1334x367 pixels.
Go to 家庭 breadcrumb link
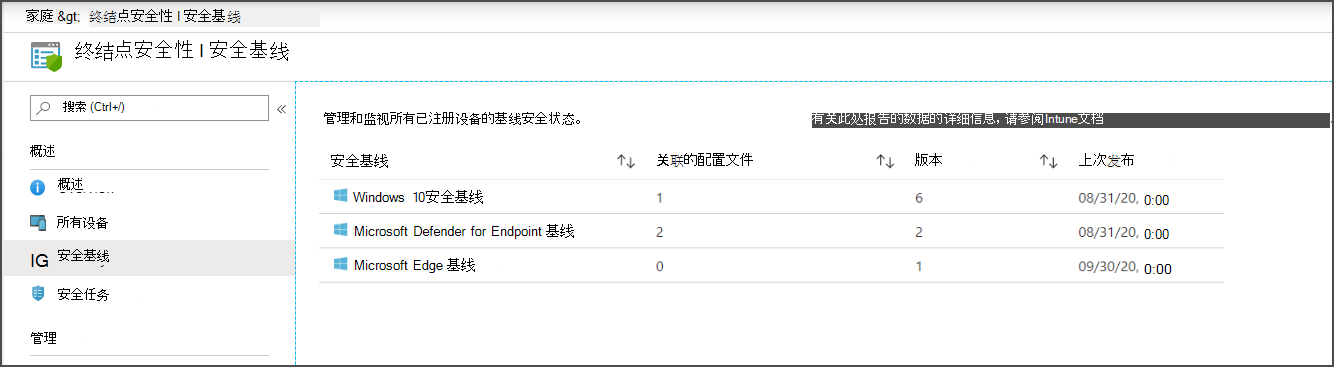coord(39,17)
